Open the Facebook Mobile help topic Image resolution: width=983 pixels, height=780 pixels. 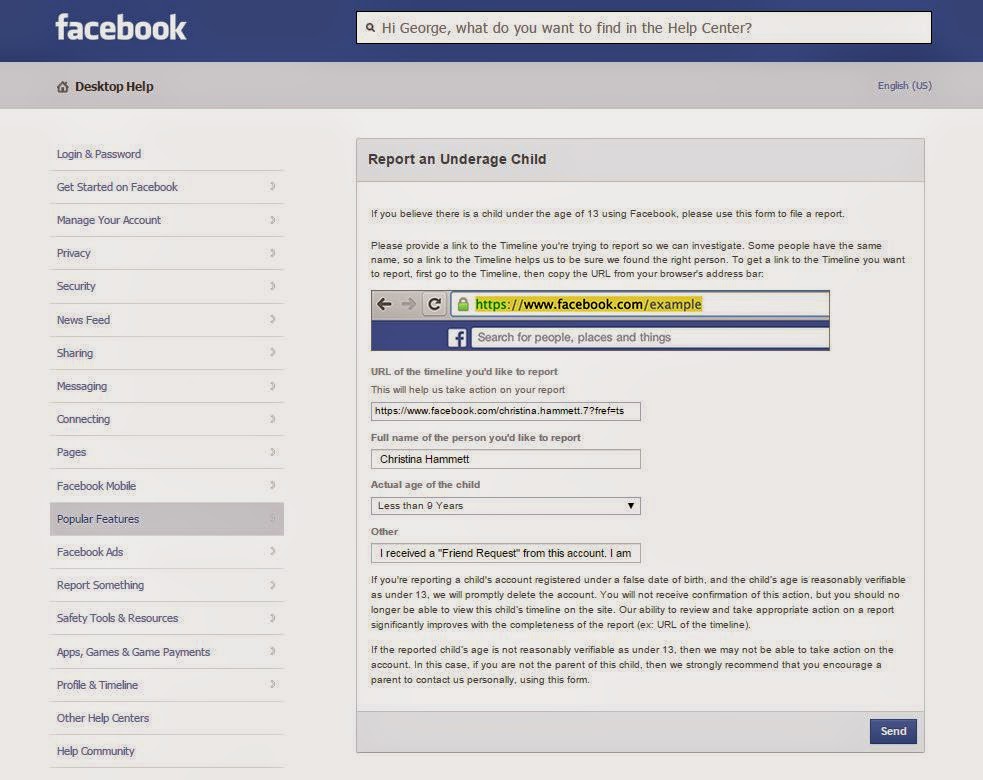[x=96, y=486]
